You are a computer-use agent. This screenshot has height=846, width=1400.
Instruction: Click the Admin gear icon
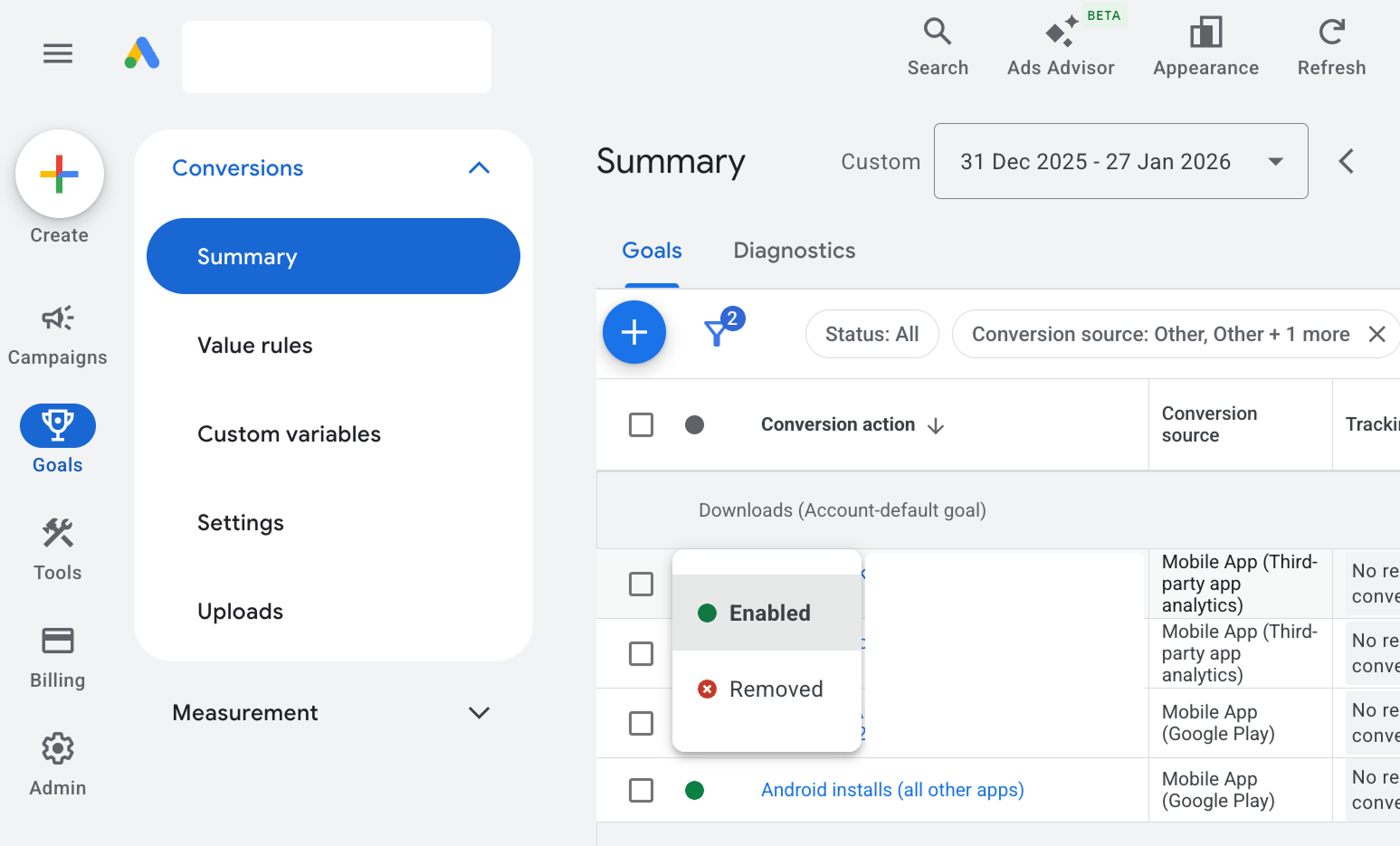pos(57,748)
